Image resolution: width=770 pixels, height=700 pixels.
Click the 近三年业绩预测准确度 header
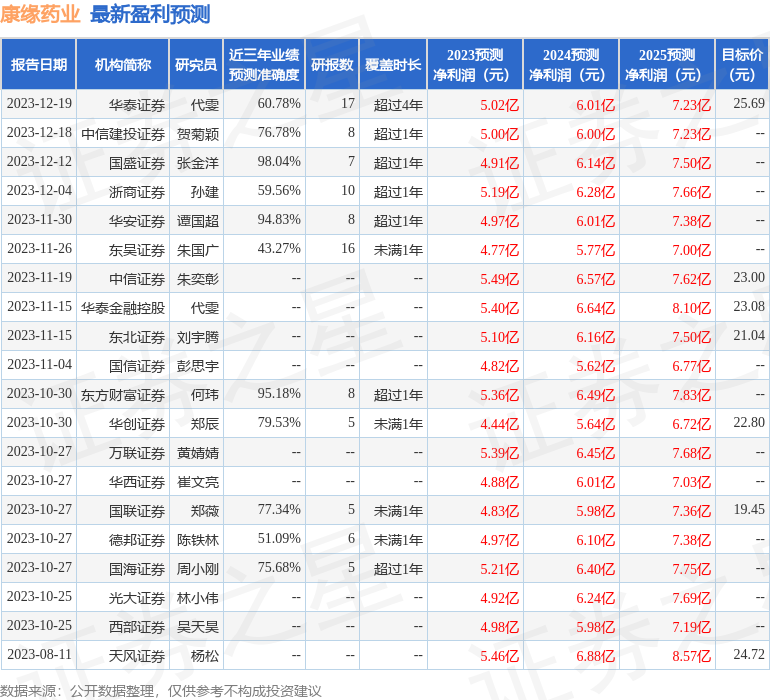coord(264,64)
